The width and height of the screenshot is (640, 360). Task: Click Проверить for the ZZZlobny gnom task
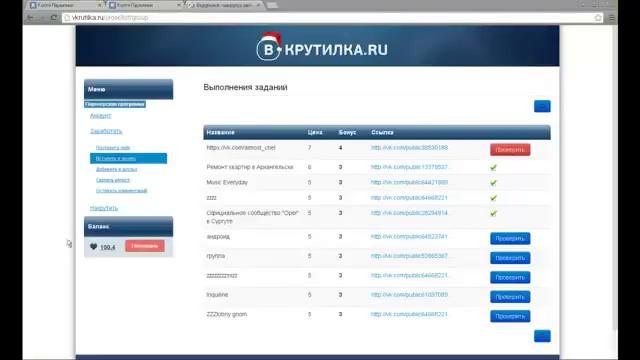coord(510,316)
